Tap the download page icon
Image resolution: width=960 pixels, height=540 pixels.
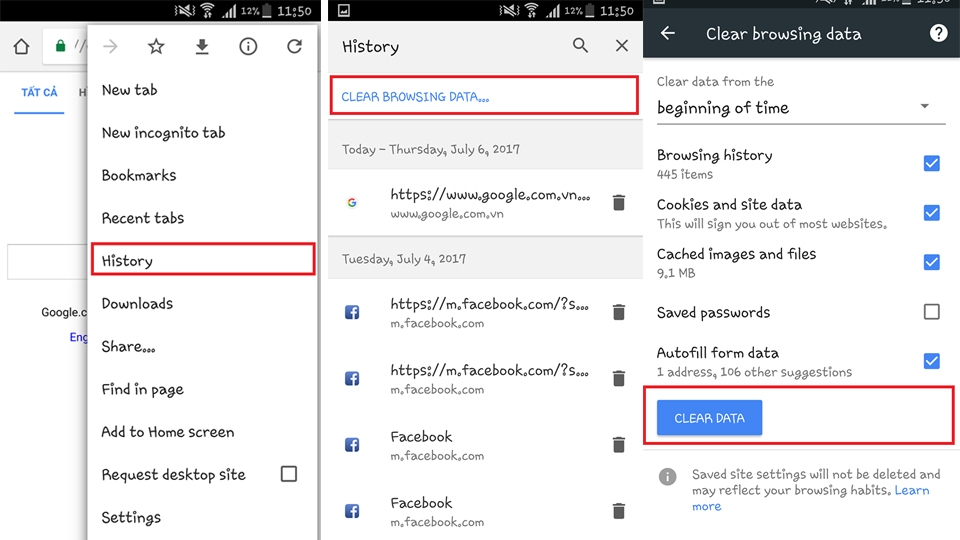[x=202, y=47]
